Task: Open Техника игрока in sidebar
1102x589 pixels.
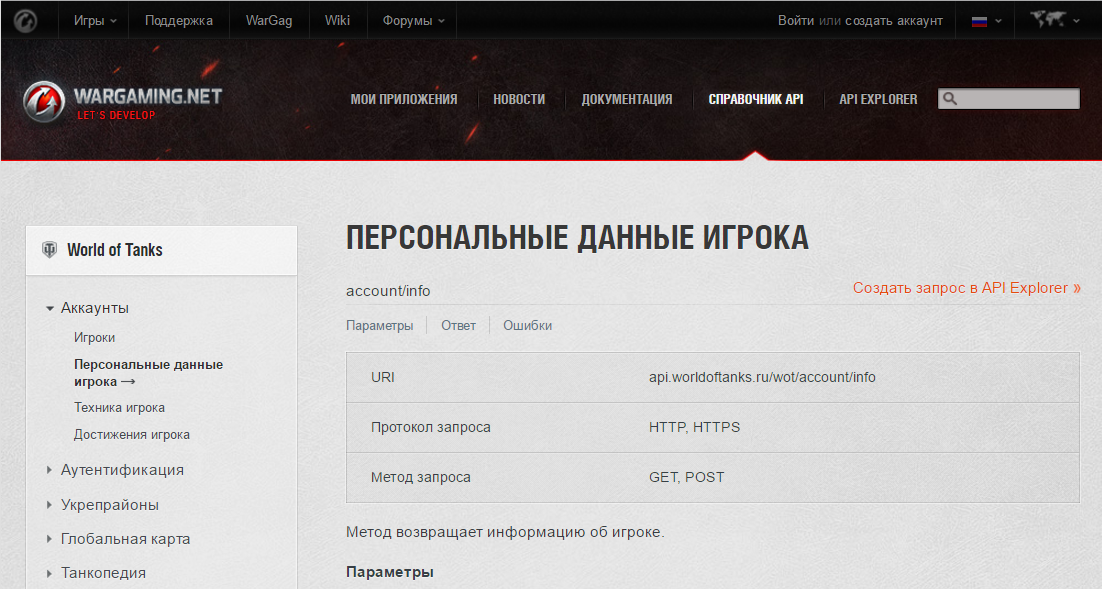Action: (x=119, y=408)
